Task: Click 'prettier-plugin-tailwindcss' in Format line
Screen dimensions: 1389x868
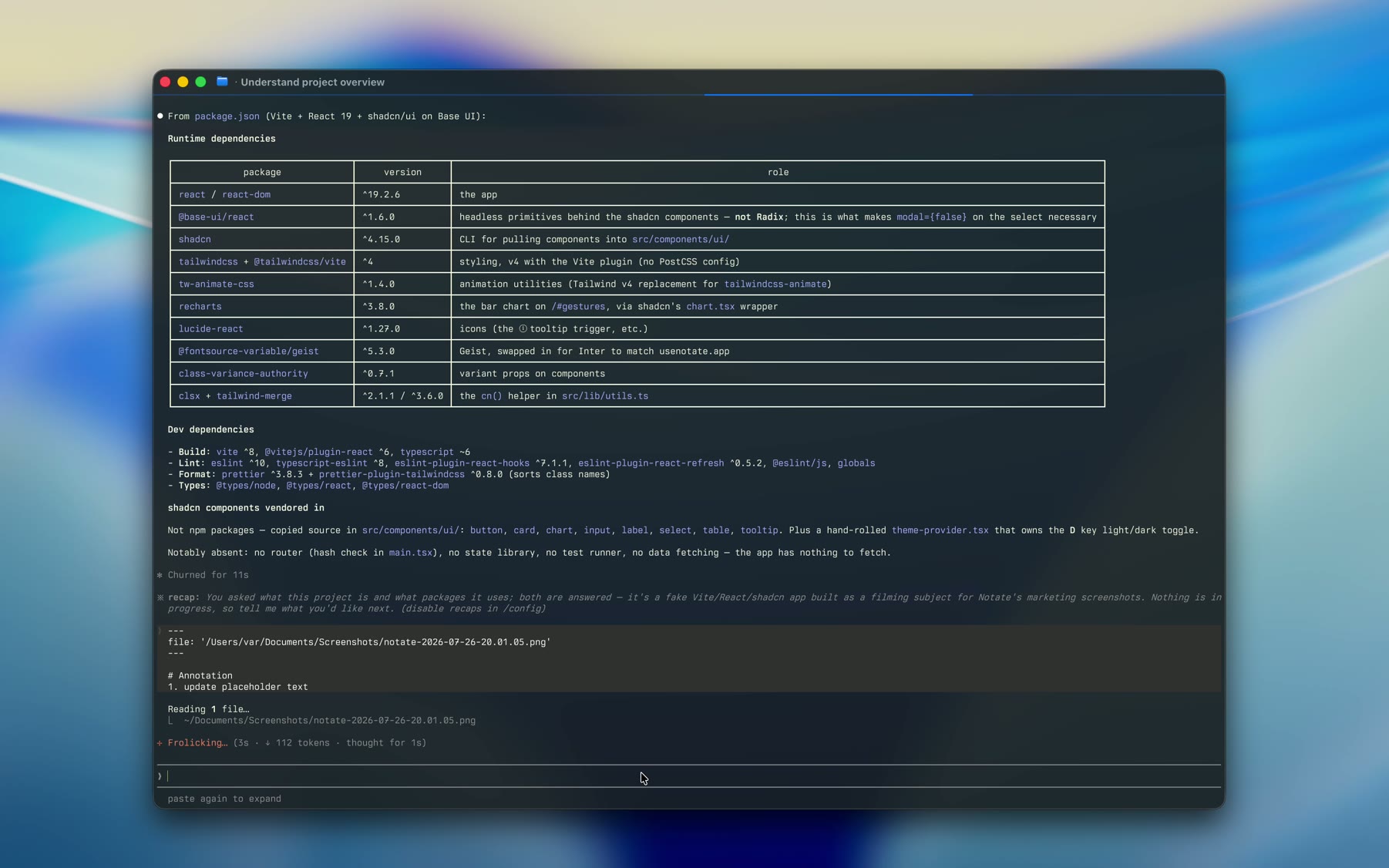Action: coord(392,474)
